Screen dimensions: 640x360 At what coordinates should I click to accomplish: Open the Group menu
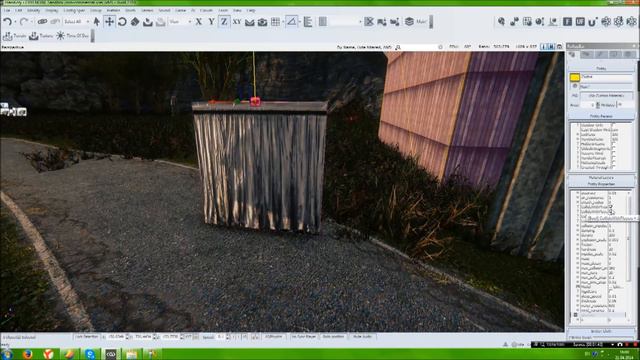[x=96, y=10]
